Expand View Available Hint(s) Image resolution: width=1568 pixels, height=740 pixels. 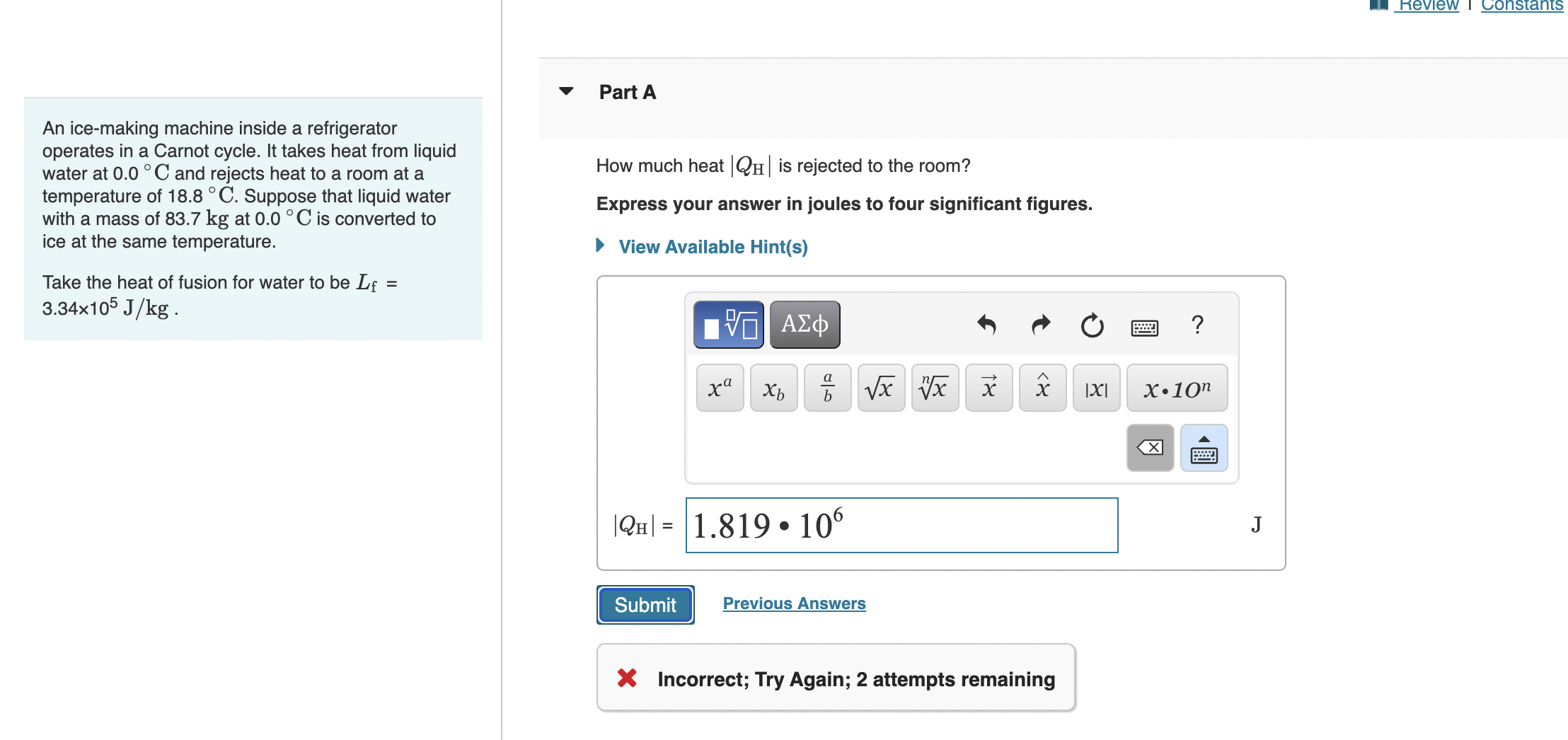[x=713, y=247]
